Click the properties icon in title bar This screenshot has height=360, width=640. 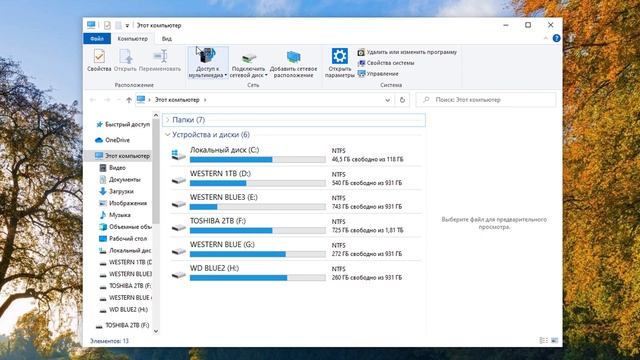[107, 25]
